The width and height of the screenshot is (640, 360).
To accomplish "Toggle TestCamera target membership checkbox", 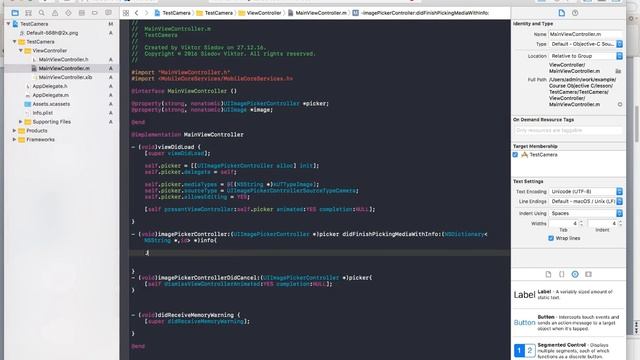I will pyautogui.click(x=515, y=155).
